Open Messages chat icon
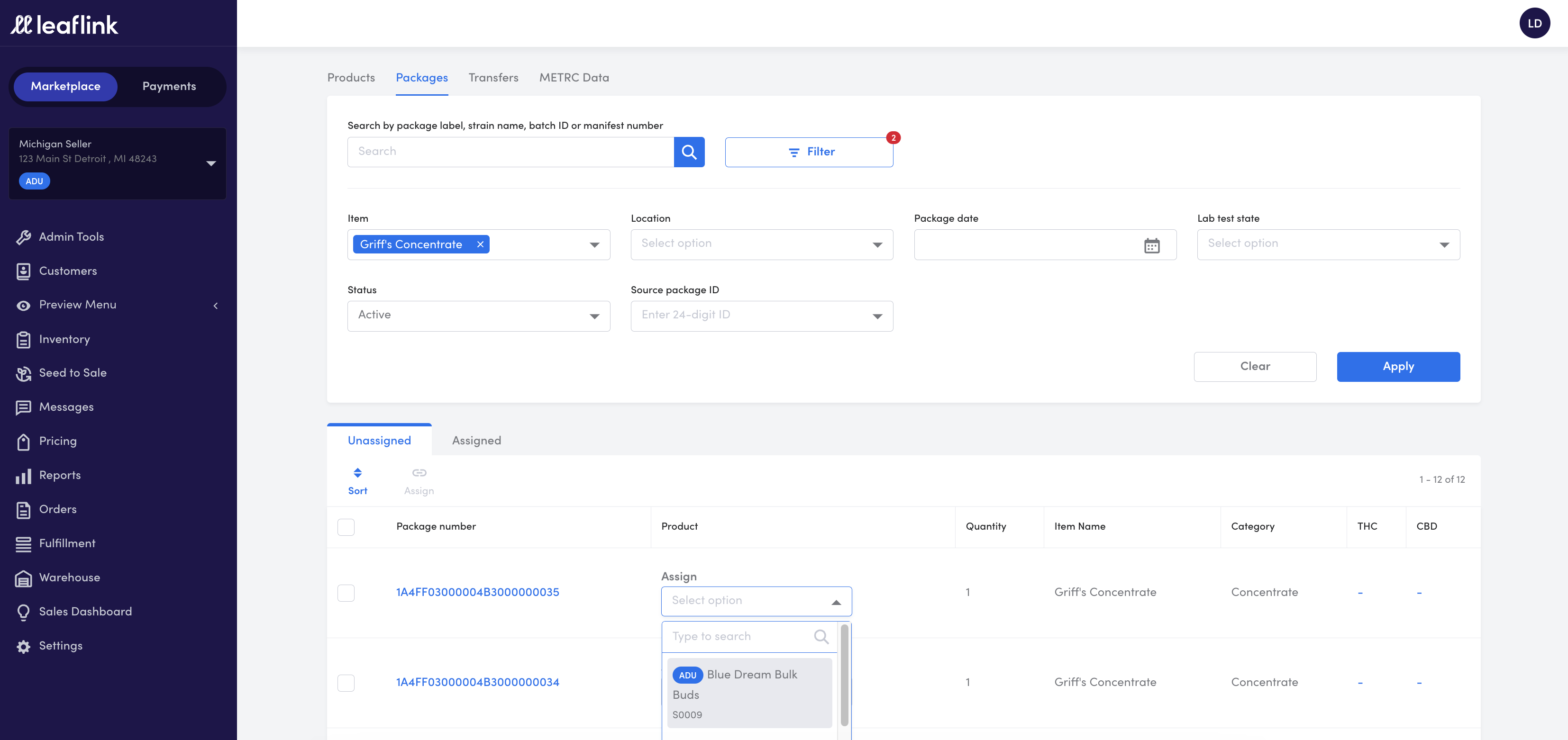Viewport: 1568px width, 740px height. [23, 407]
